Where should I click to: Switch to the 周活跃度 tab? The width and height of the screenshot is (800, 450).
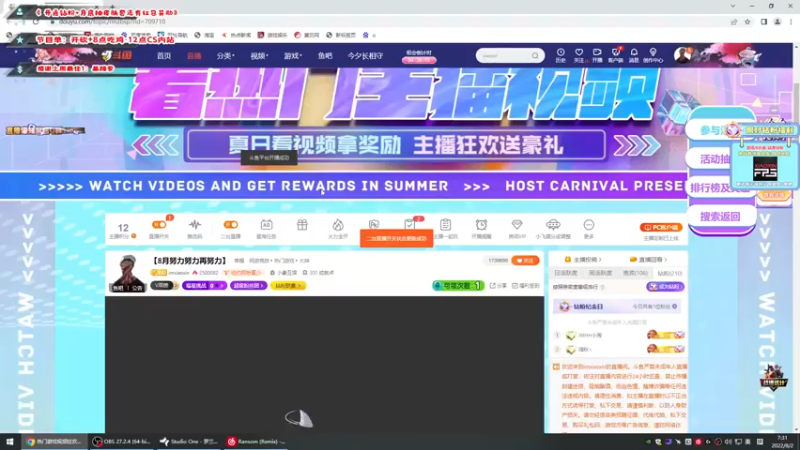[x=601, y=273]
